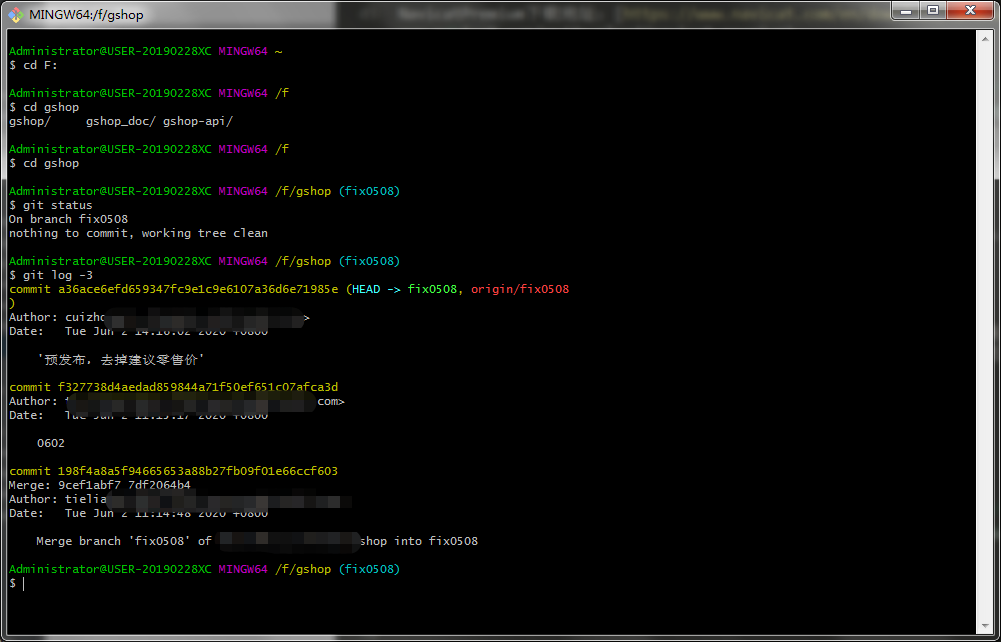Image resolution: width=1001 pixels, height=642 pixels.
Task: Click 'nothing to commit, working tree clean'
Action: tap(139, 233)
